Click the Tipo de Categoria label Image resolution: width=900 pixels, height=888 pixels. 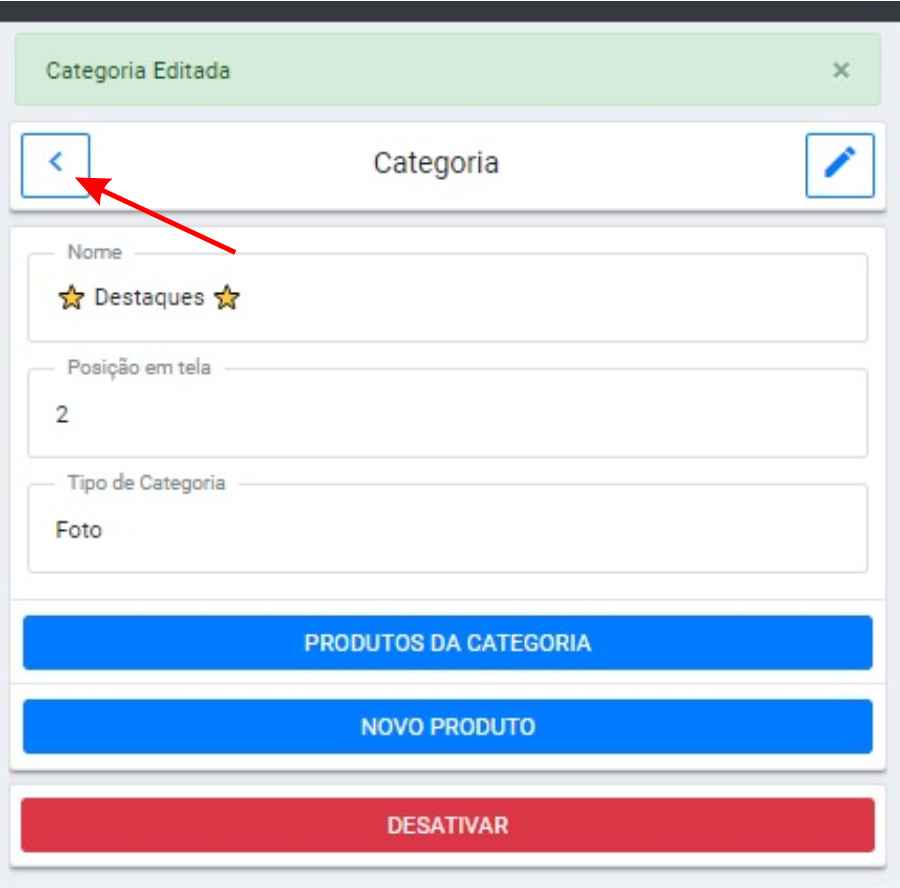[x=146, y=484]
